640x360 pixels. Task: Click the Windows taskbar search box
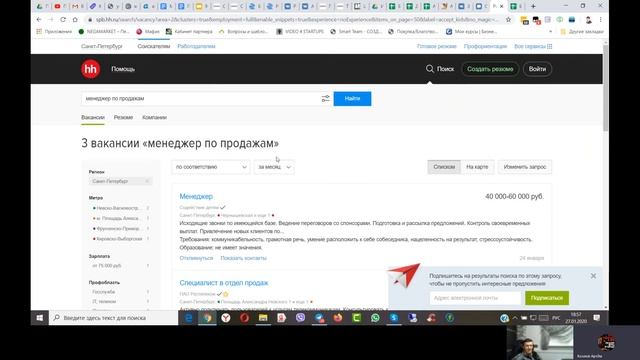[113, 318]
